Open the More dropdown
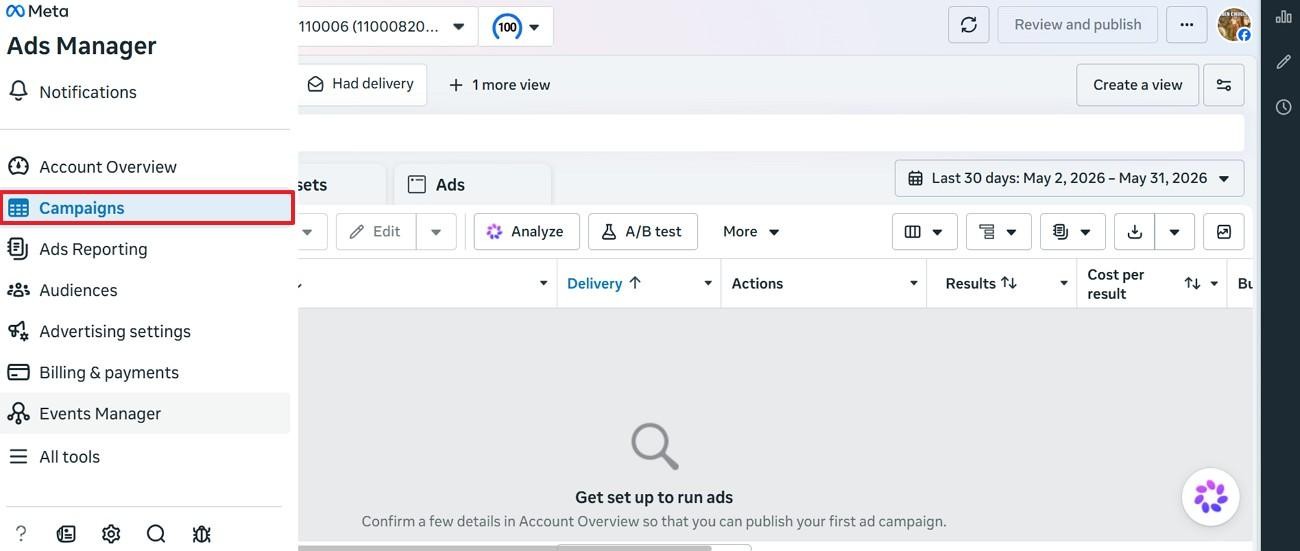This screenshot has width=1300, height=551. click(x=750, y=231)
